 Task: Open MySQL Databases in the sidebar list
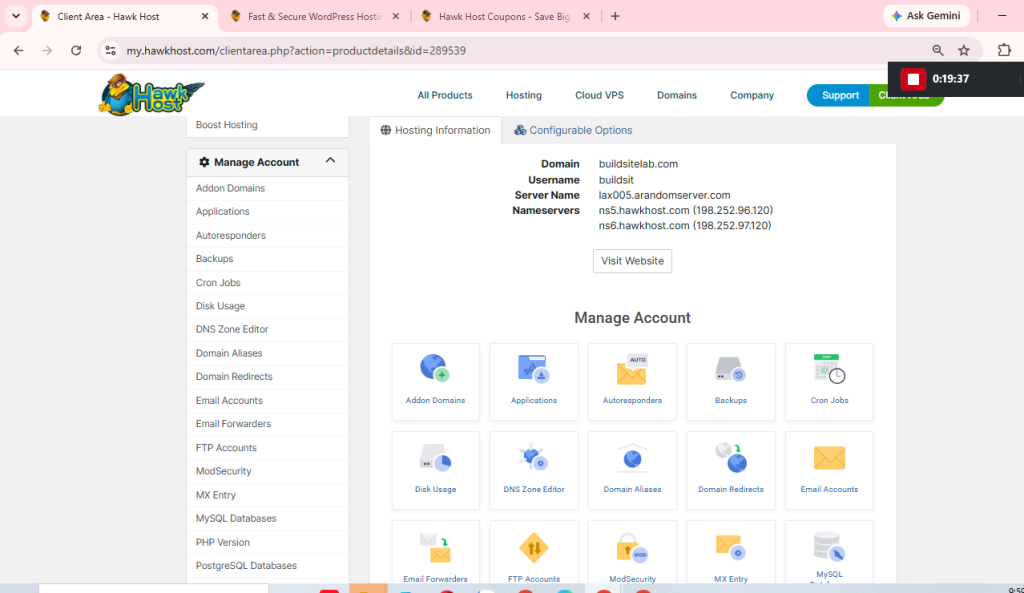[267, 519]
